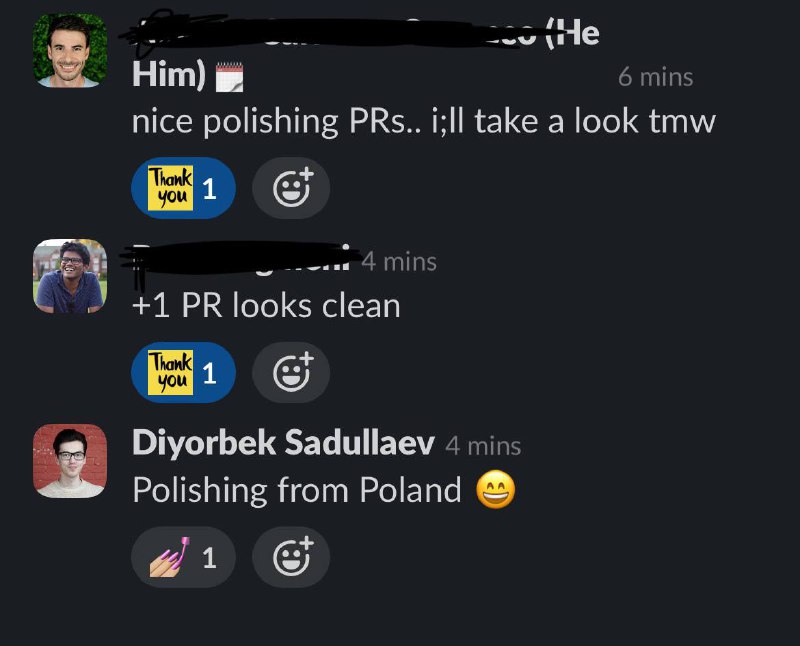This screenshot has width=800, height=646.
Task: Open profile avatar beside polishing PRs message
Action: tap(70, 51)
